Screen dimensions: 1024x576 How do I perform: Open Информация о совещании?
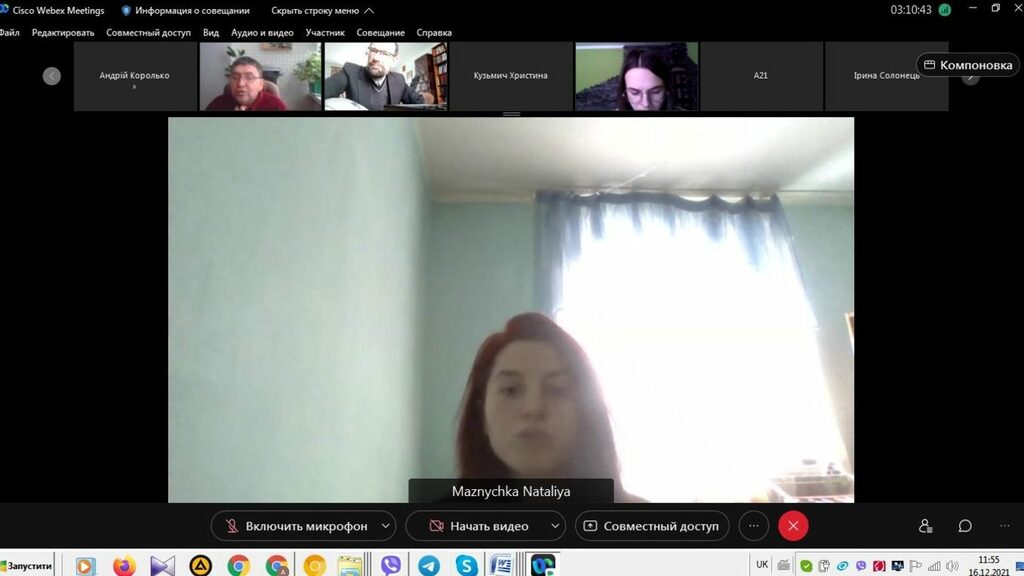point(186,10)
